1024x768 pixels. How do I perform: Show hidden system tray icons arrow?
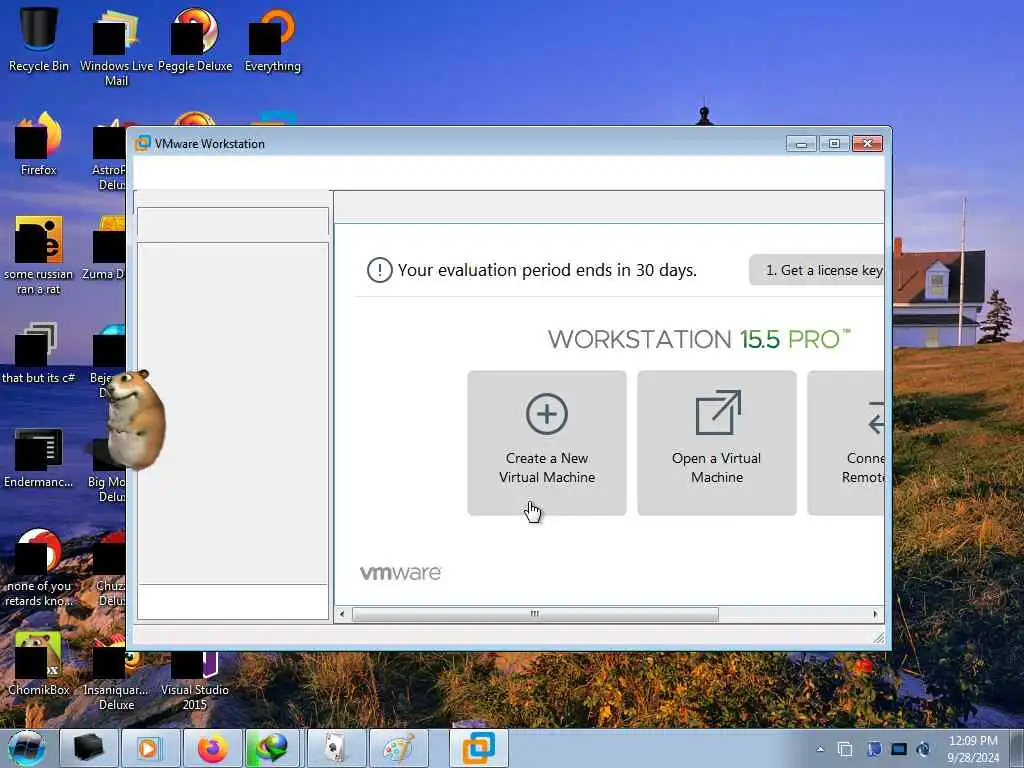[820, 749]
